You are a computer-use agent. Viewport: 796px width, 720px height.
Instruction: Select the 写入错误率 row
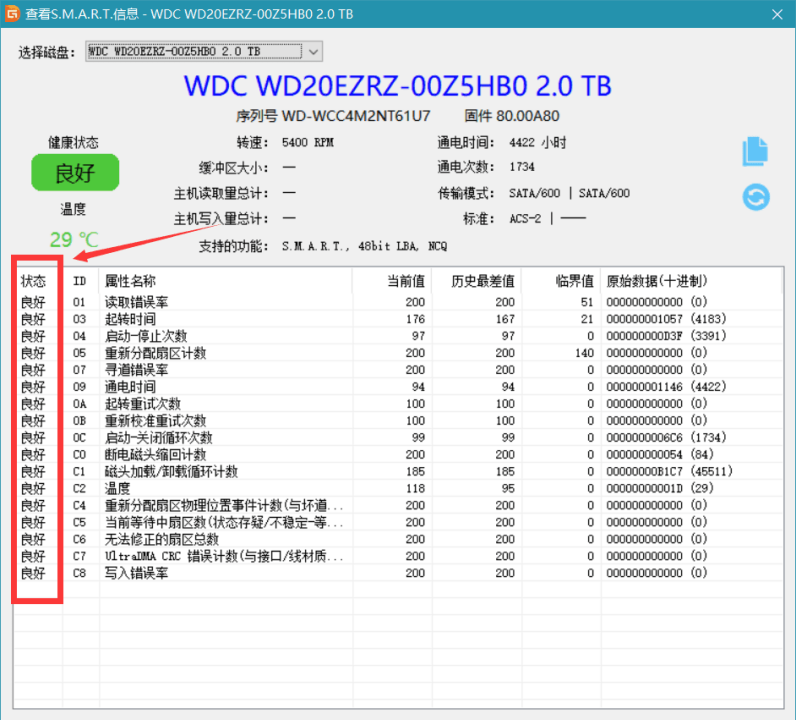[398, 573]
